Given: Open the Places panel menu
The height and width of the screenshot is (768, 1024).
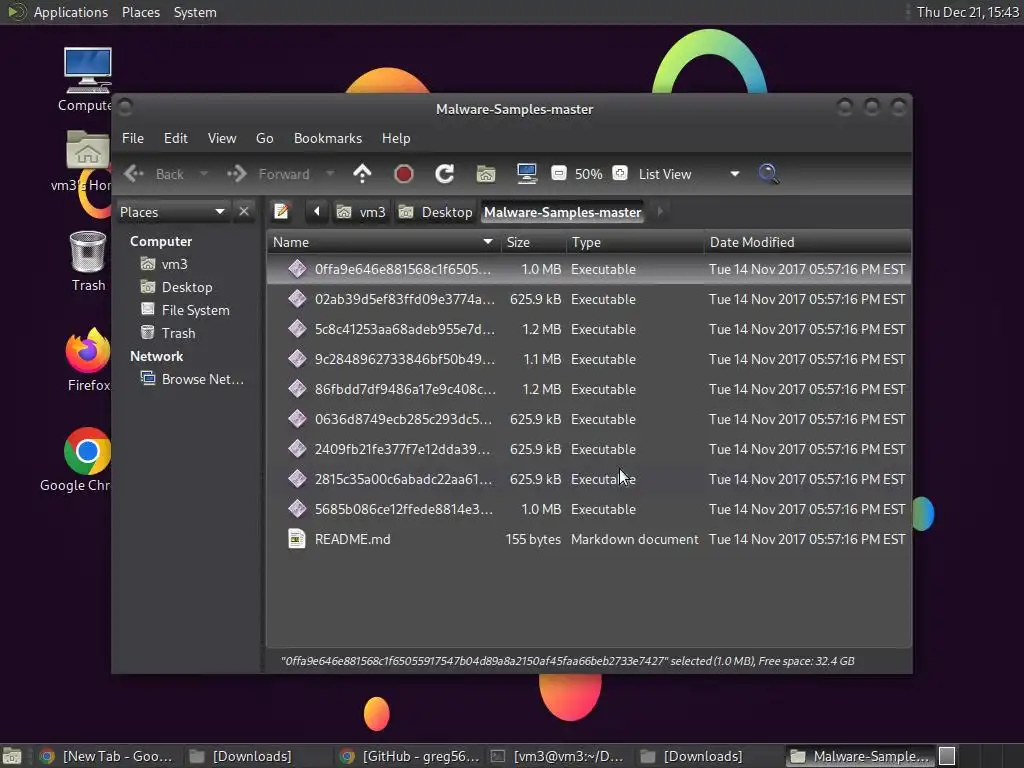Looking at the screenshot, I should click(x=140, y=12).
